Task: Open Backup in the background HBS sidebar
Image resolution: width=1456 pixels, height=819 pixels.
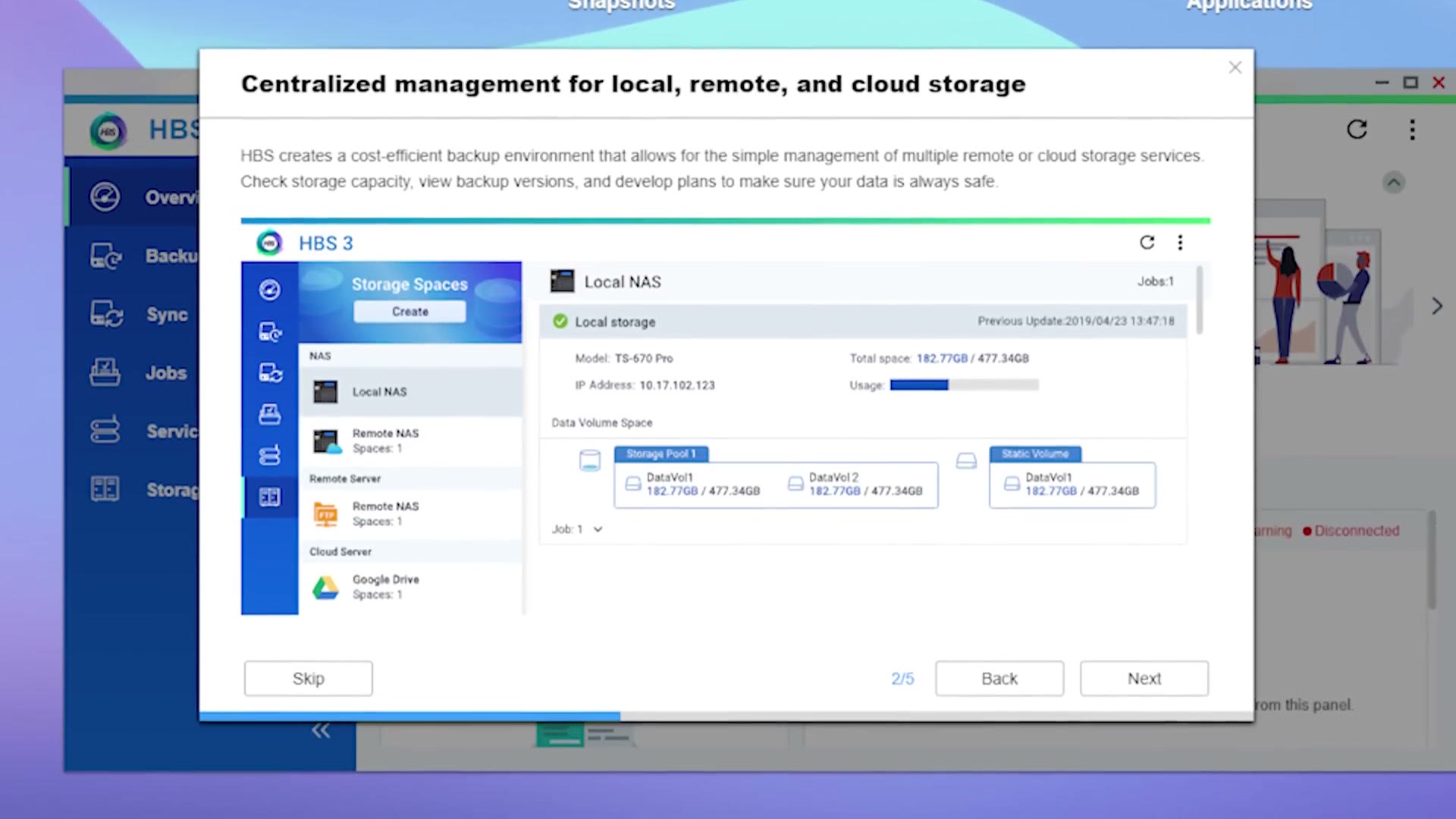Action: coord(133,256)
